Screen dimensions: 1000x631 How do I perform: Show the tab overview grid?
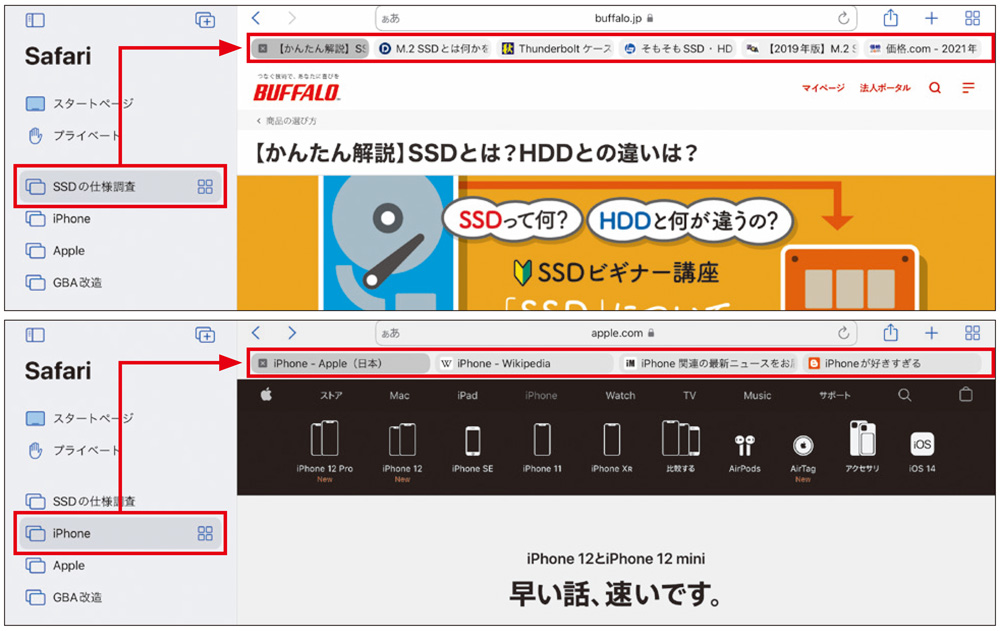[971, 19]
